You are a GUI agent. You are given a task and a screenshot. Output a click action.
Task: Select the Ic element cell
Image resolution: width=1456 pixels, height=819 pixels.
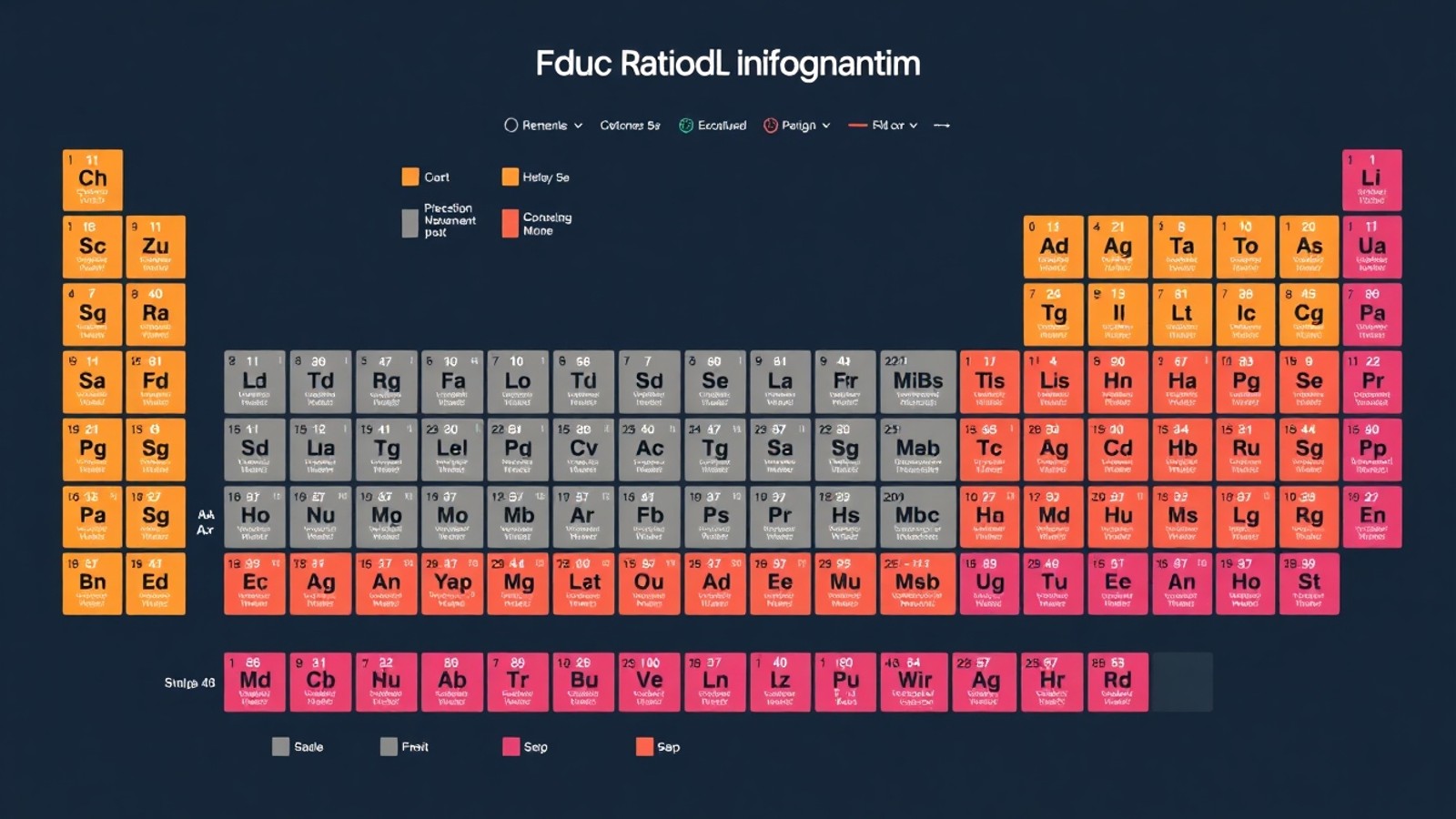click(1246, 314)
